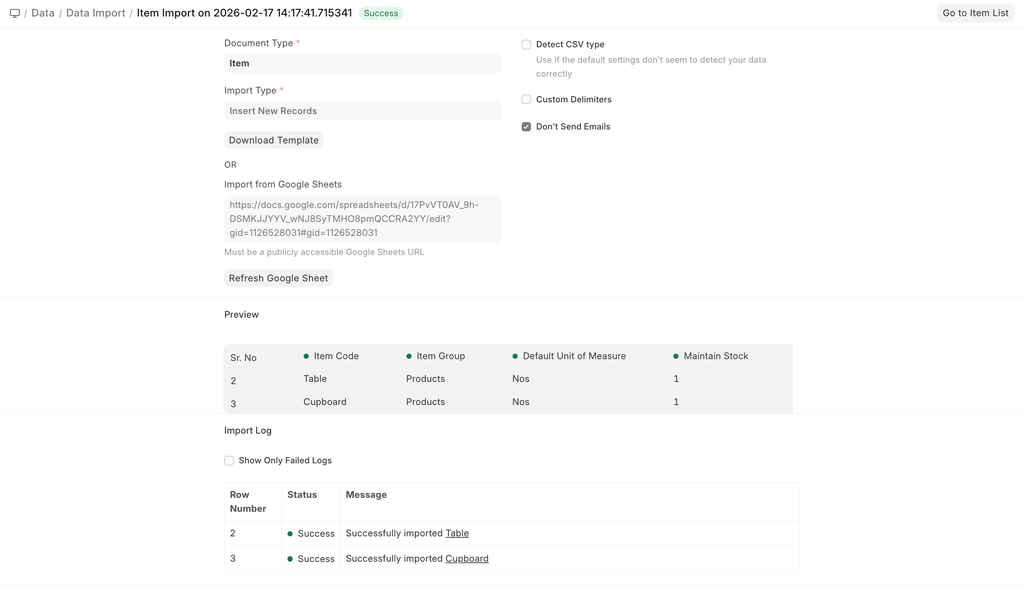Open the Import Type dropdown
The width and height of the screenshot is (1024, 591).
click(362, 111)
